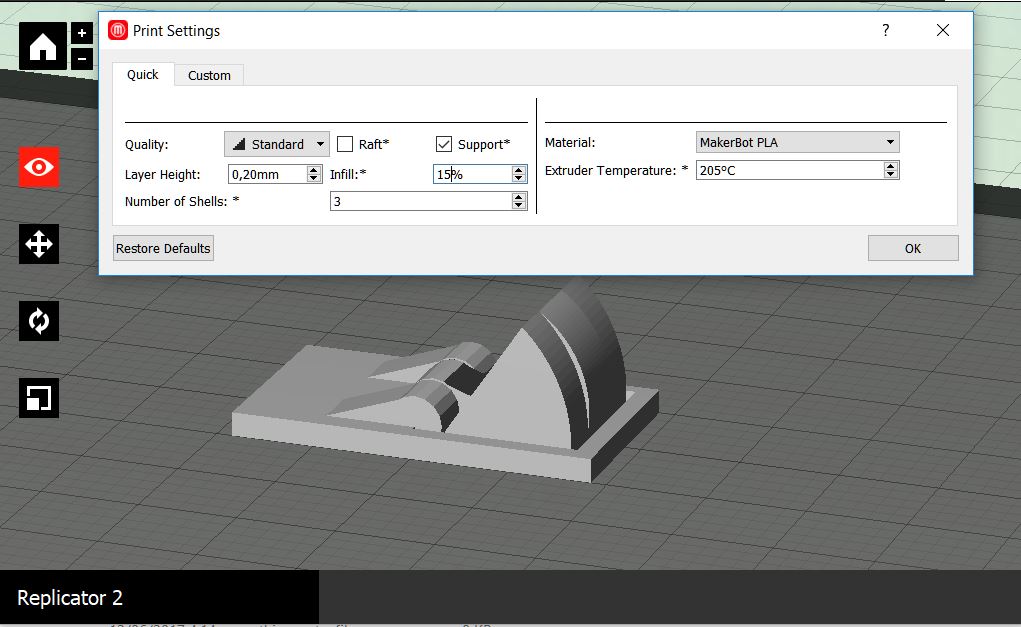1021x627 pixels.
Task: Click the Extruder Temperature: * label
Action: click(617, 170)
